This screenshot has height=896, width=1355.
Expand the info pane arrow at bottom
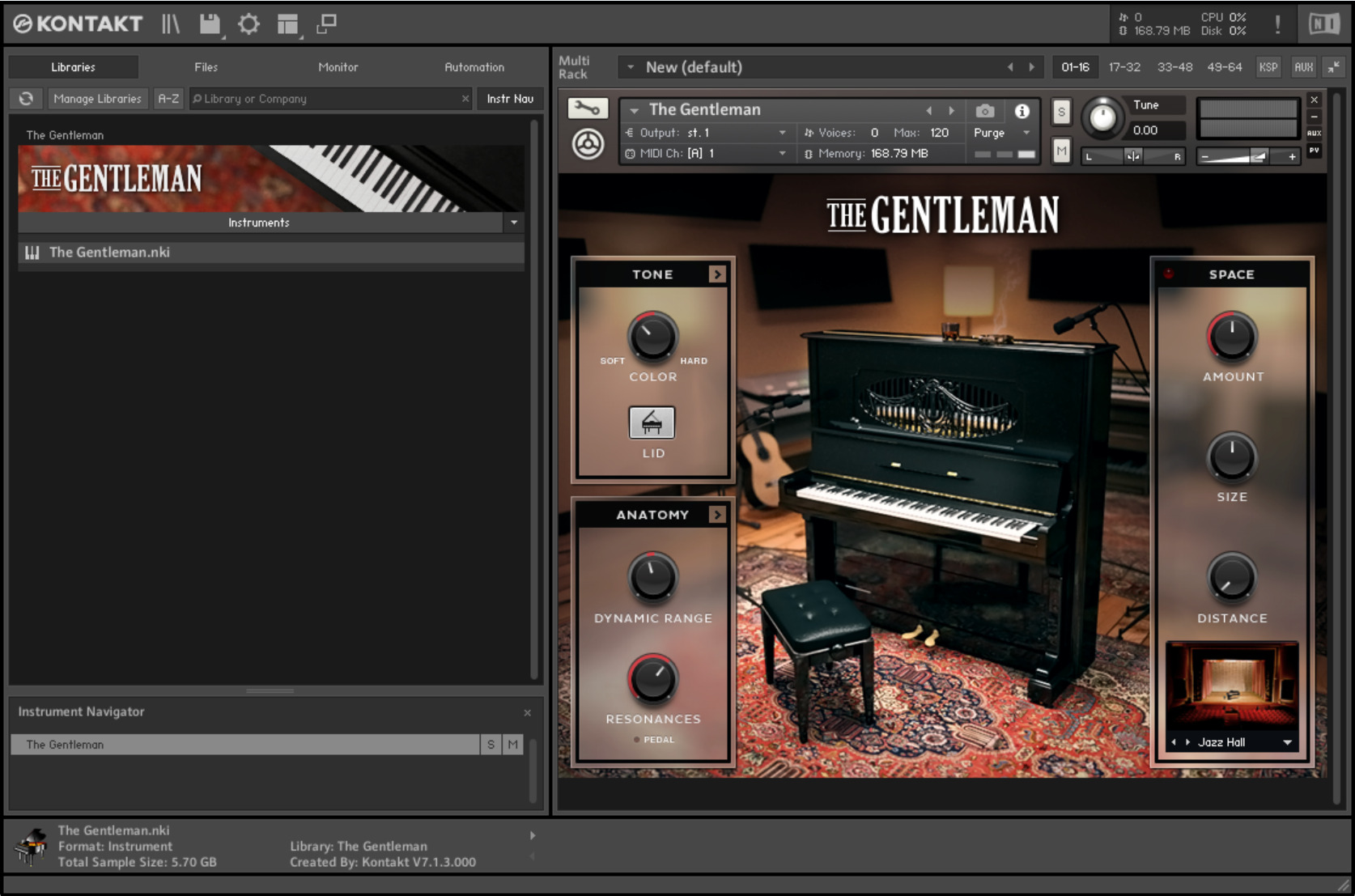click(533, 835)
